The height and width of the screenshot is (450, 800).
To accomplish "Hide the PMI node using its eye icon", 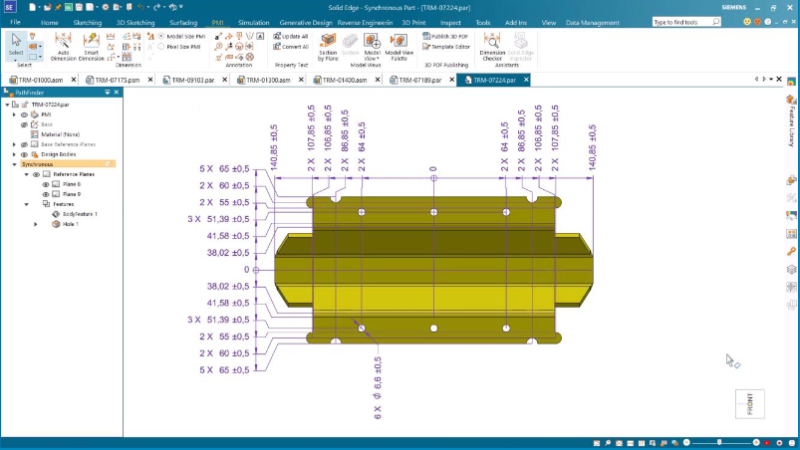I will click(x=24, y=114).
